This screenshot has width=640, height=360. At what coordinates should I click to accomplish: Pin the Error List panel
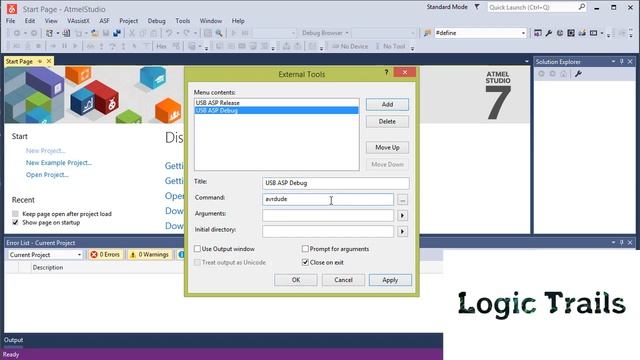(x=622, y=242)
